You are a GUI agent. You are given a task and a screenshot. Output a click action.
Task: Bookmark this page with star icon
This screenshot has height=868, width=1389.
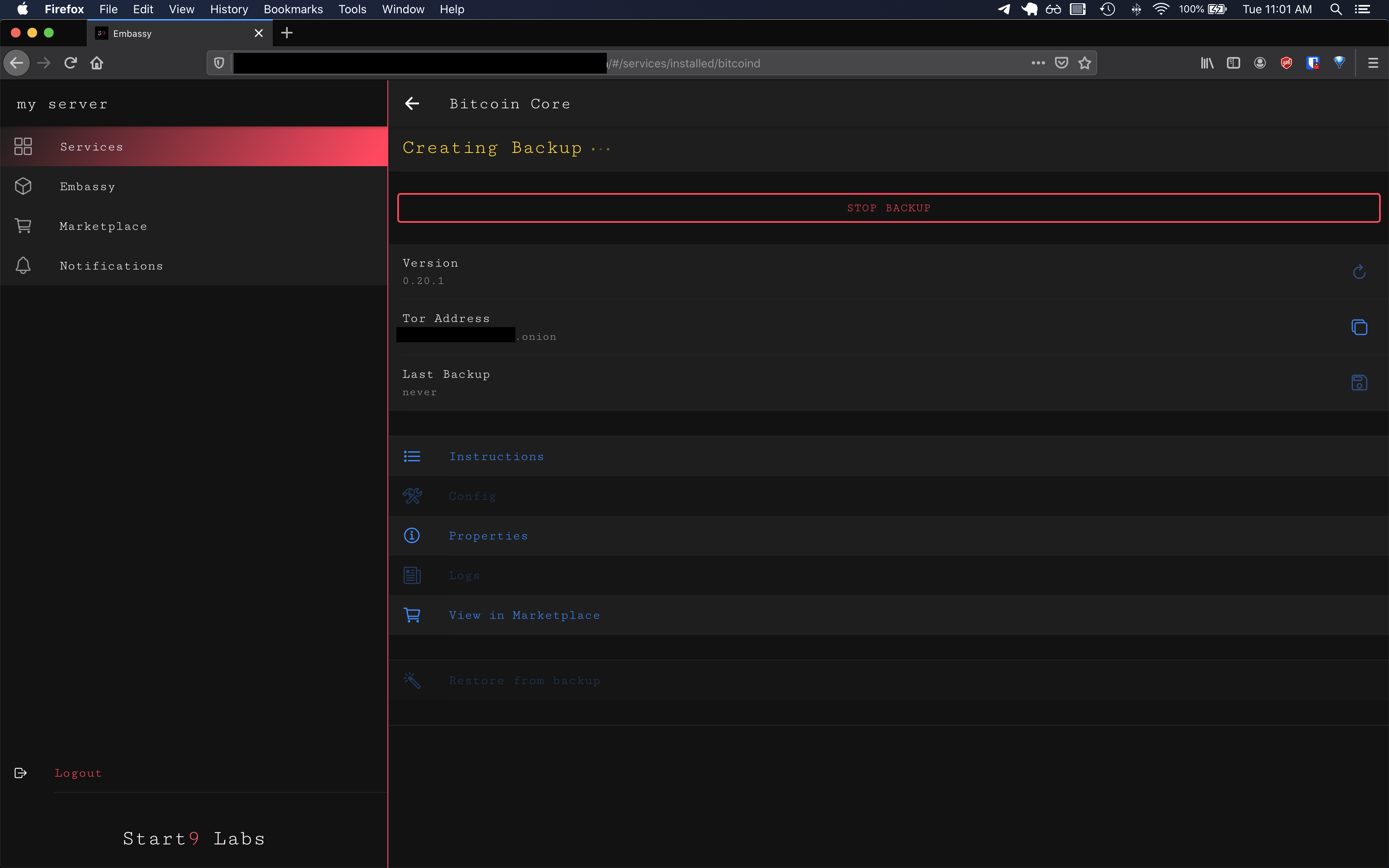pos(1084,63)
